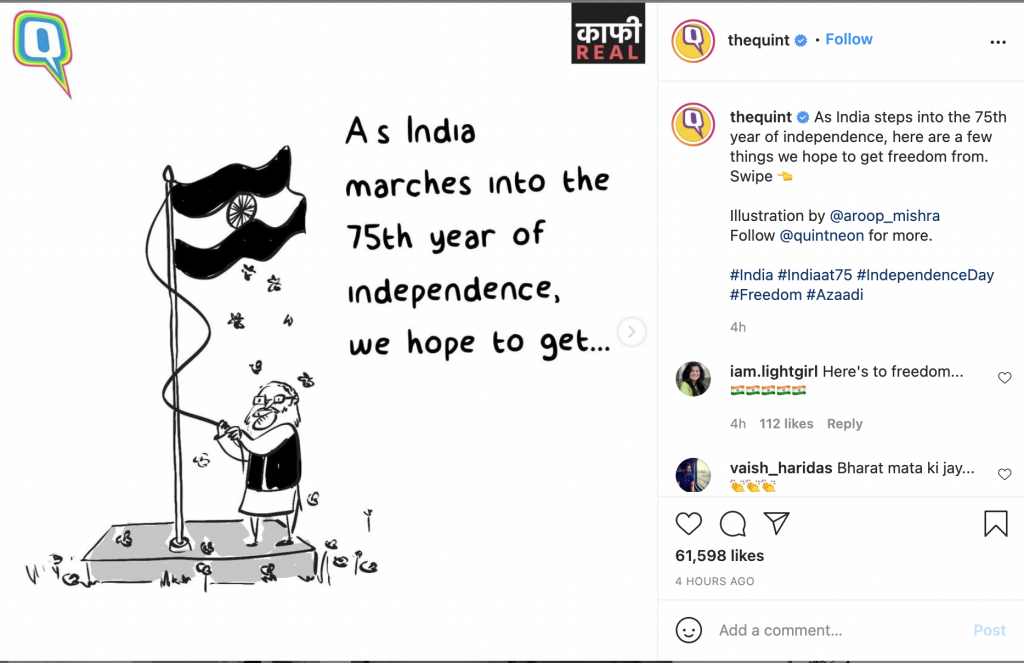This screenshot has height=663, width=1024.
Task: Save the post with the bookmark icon
Action: click(x=996, y=523)
